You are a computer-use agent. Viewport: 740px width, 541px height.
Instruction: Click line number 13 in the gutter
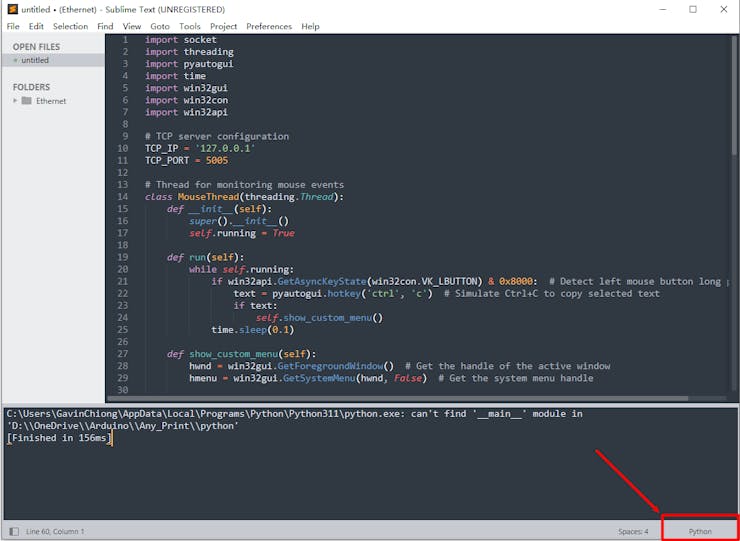click(x=123, y=185)
